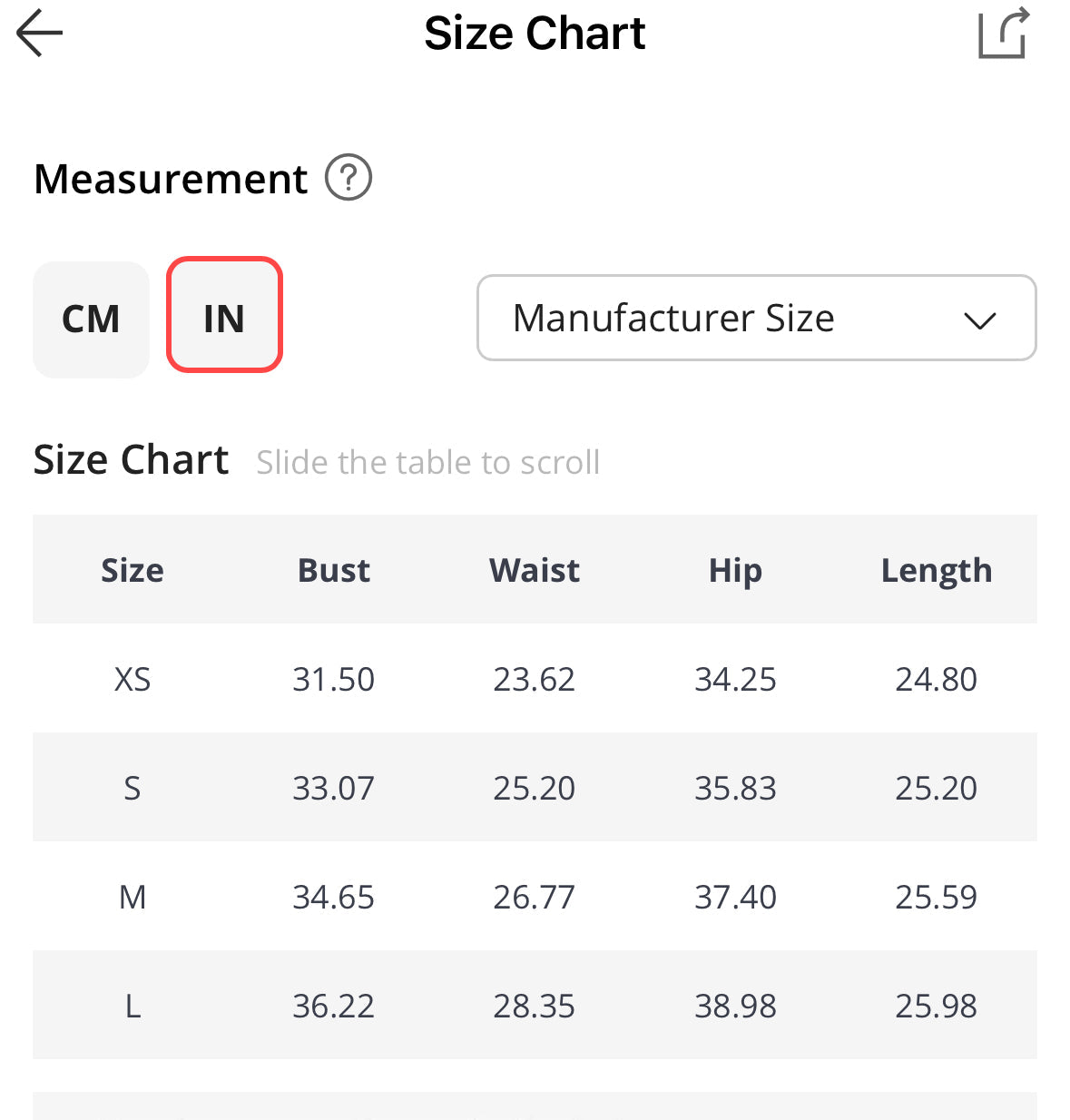Click the Length column header
The height and width of the screenshot is (1120, 1070).
click(937, 570)
